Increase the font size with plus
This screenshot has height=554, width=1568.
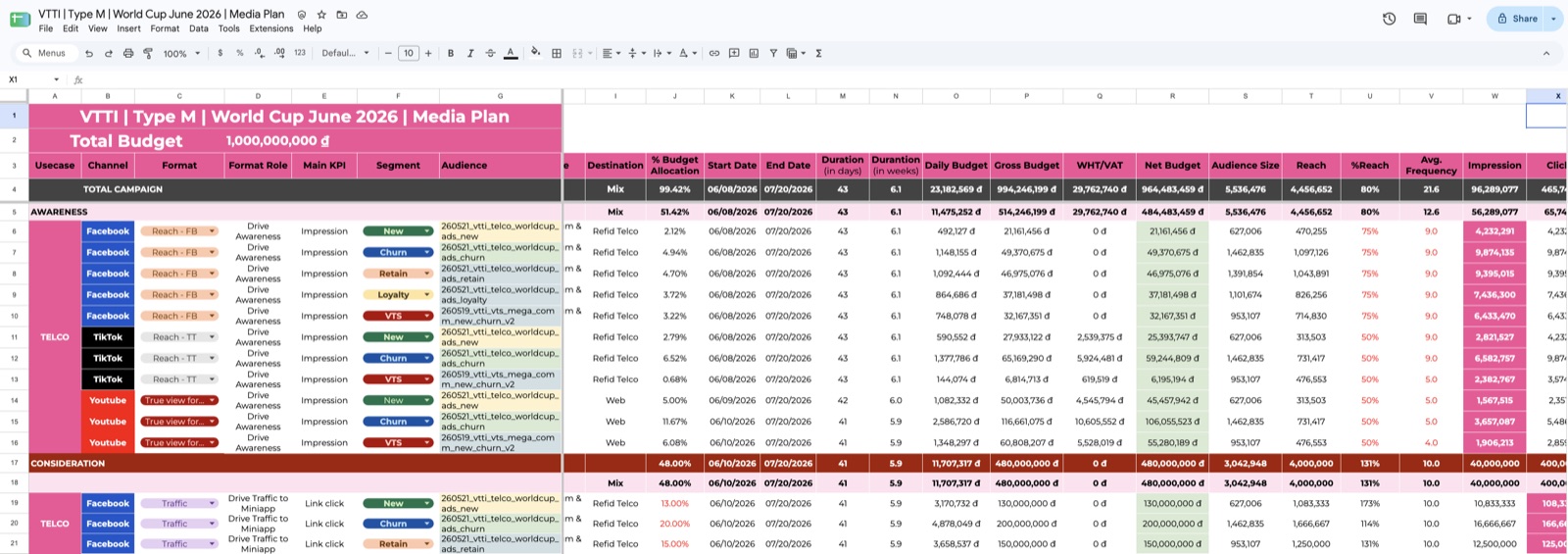(428, 53)
